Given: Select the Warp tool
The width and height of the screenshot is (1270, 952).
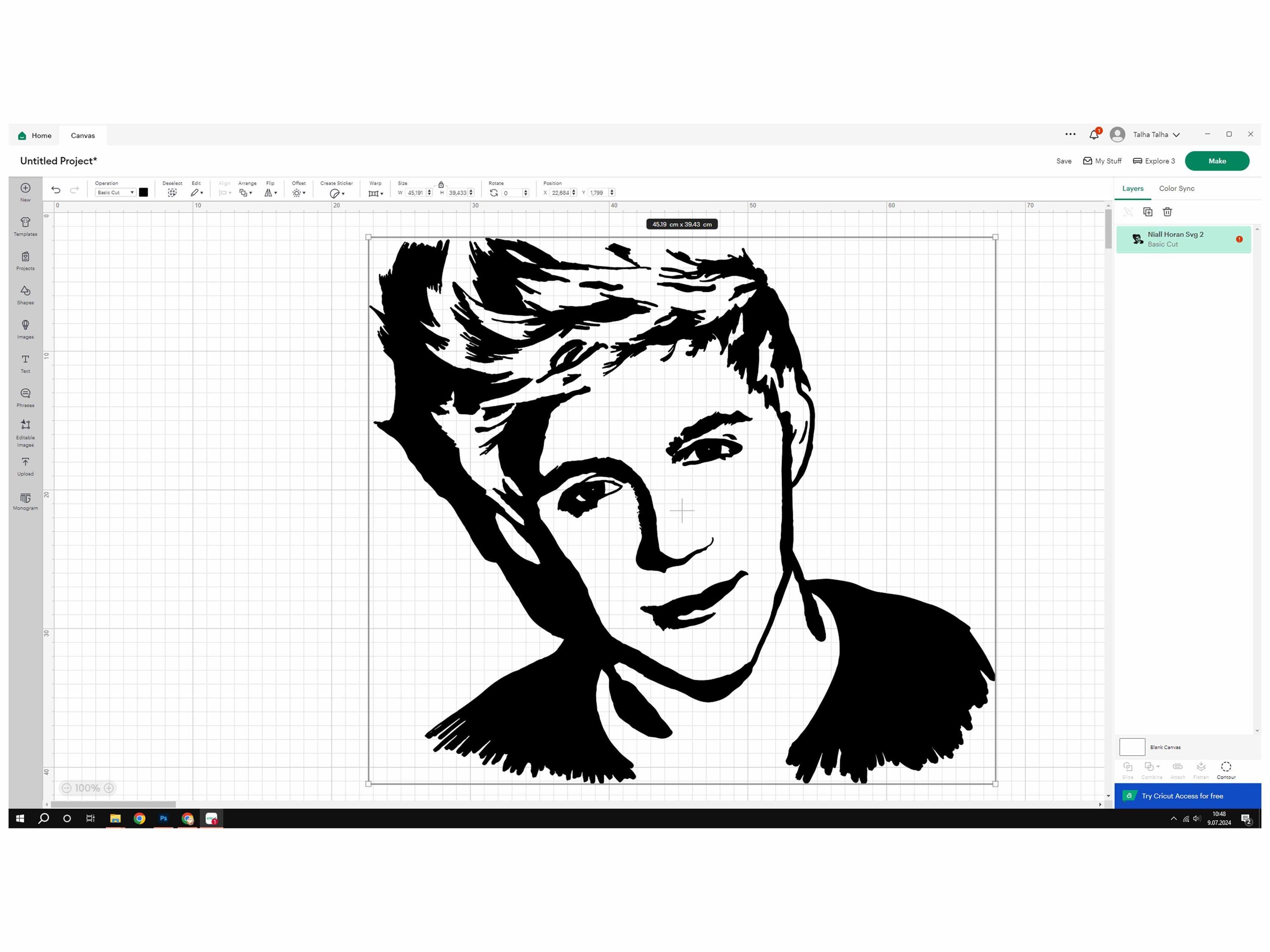Looking at the screenshot, I should [x=374, y=193].
